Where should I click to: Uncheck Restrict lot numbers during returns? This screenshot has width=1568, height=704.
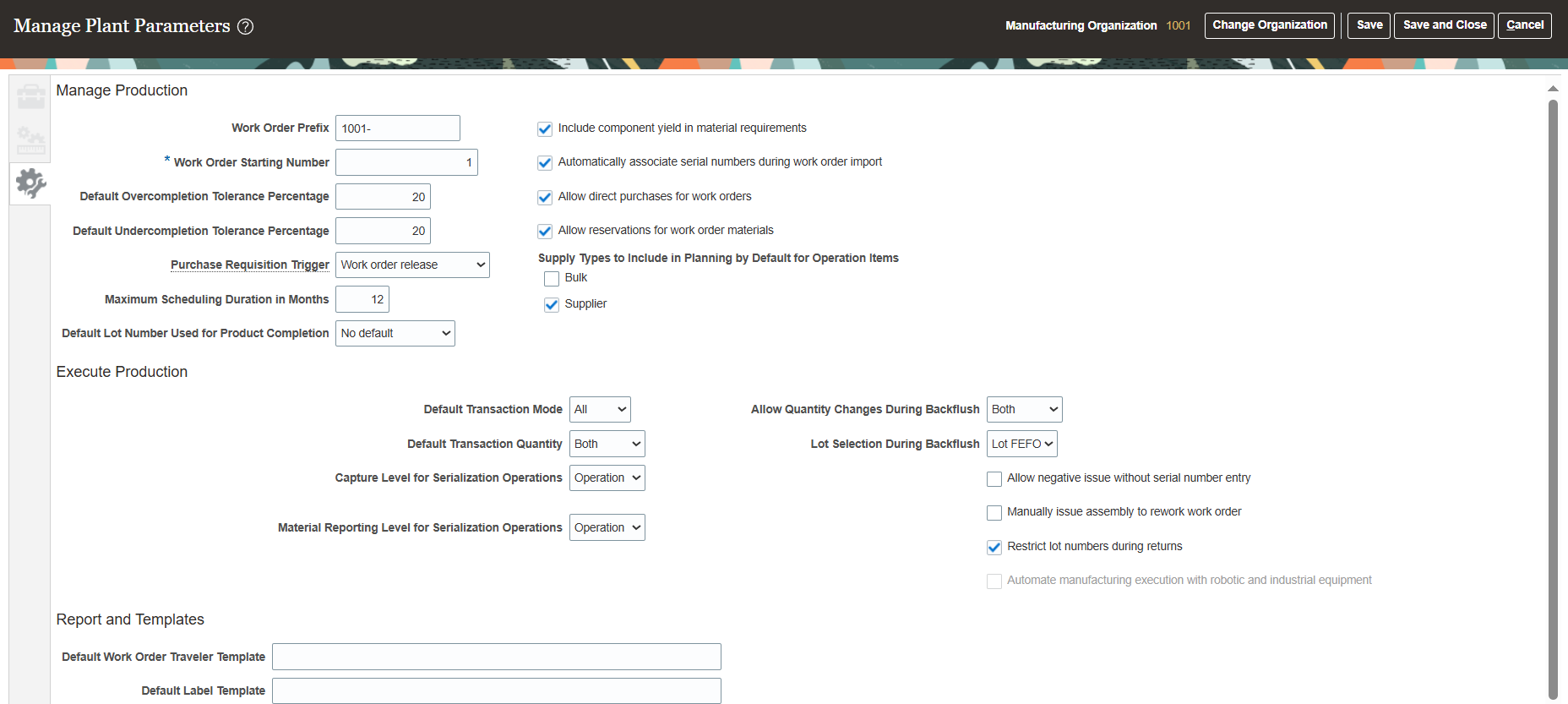point(994,548)
